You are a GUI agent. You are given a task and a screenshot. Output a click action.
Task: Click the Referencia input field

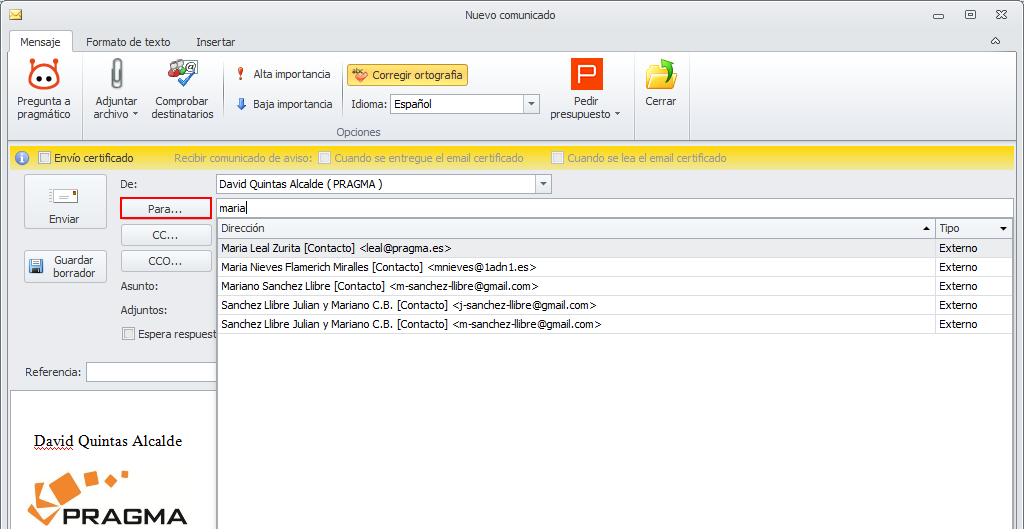point(150,372)
